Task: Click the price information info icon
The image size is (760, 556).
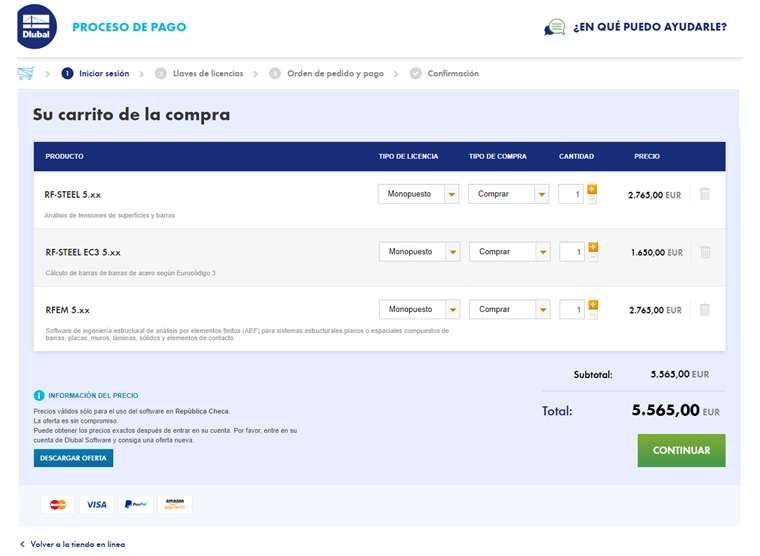Action: click(x=39, y=396)
